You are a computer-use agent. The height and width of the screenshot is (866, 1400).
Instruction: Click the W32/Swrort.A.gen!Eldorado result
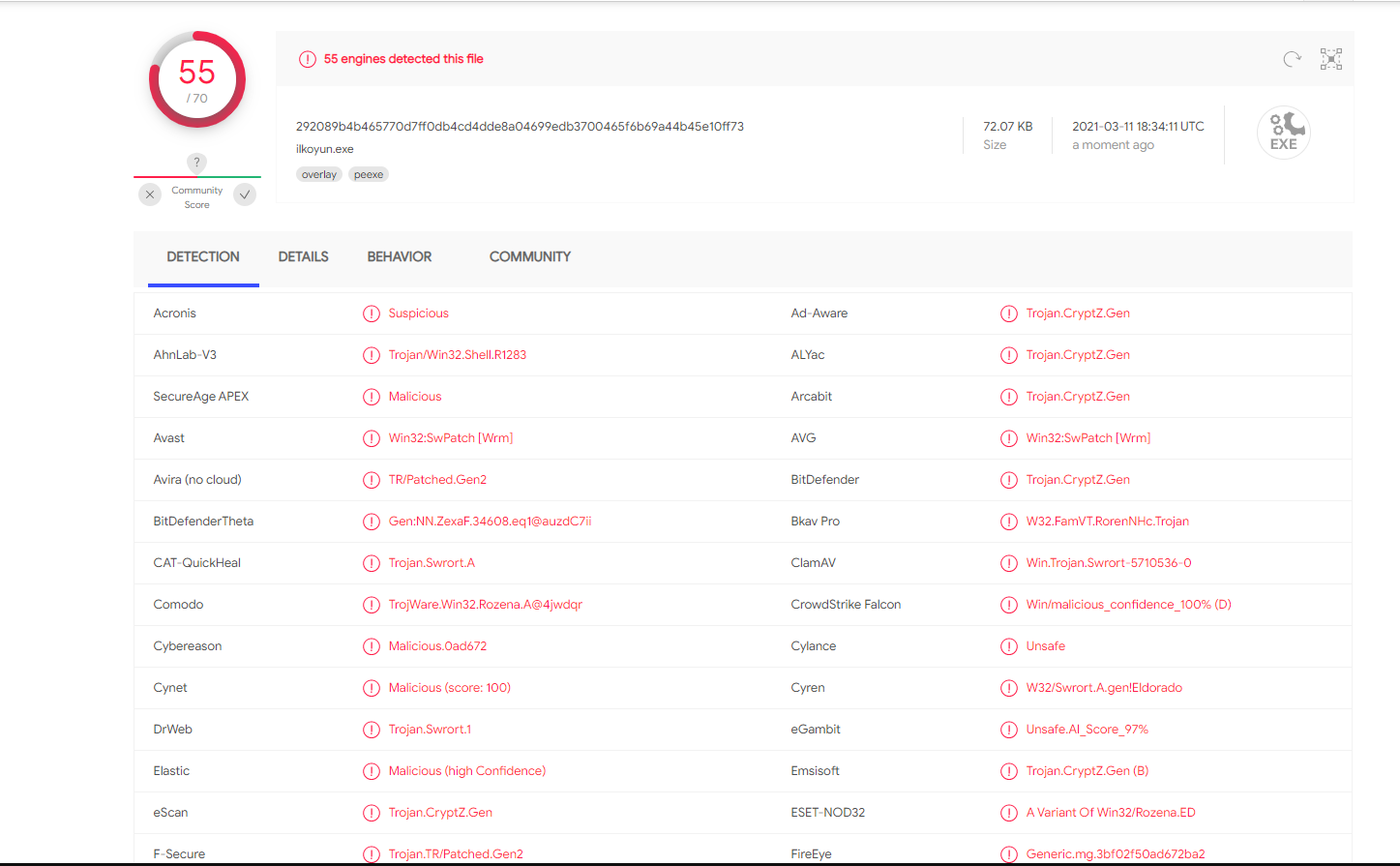[1104, 688]
